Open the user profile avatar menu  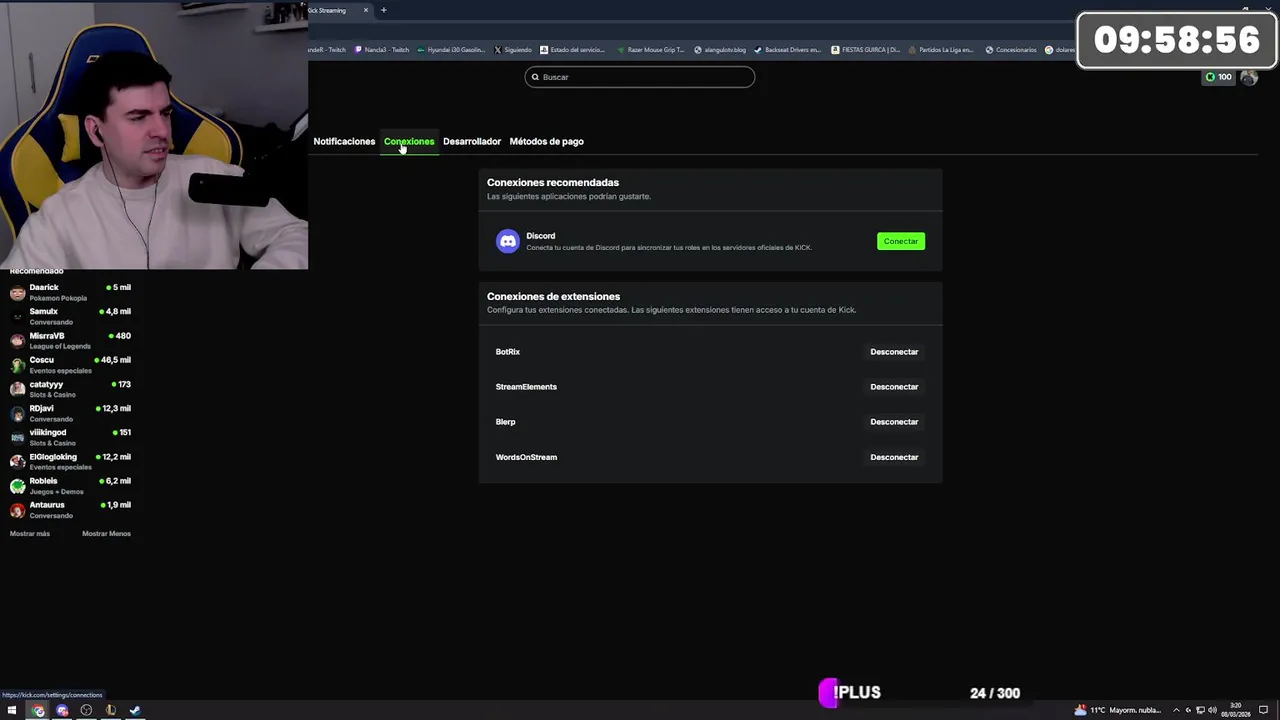click(1248, 77)
